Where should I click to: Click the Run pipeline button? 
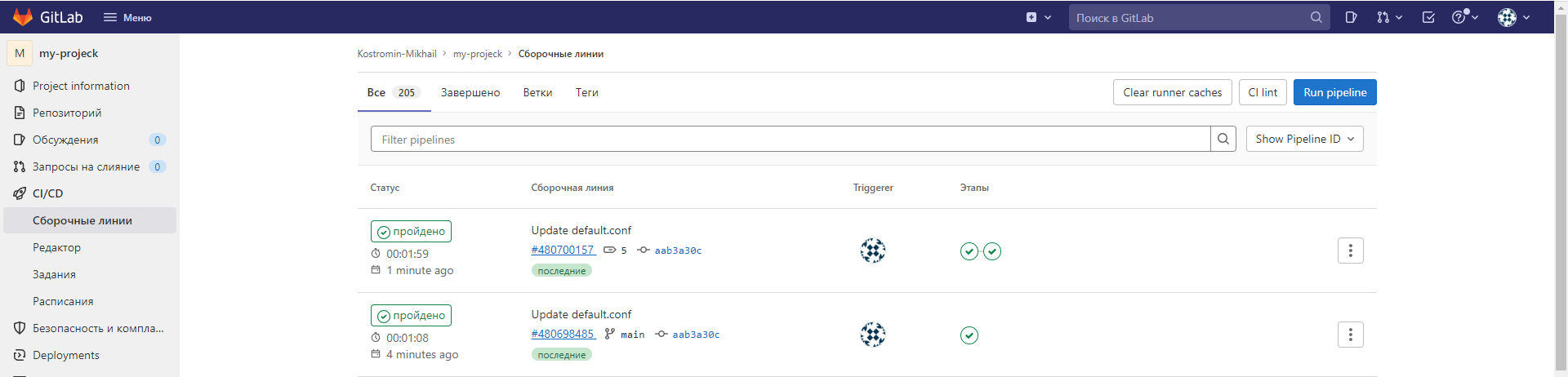[1335, 92]
